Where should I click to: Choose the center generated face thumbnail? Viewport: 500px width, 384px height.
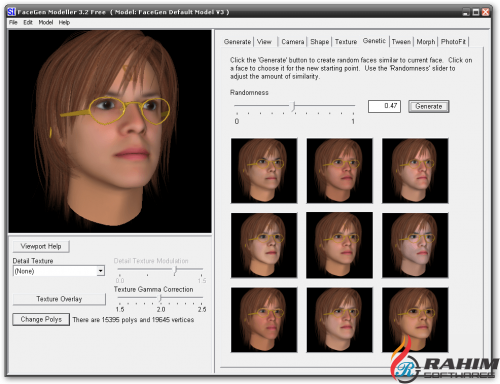(x=339, y=245)
